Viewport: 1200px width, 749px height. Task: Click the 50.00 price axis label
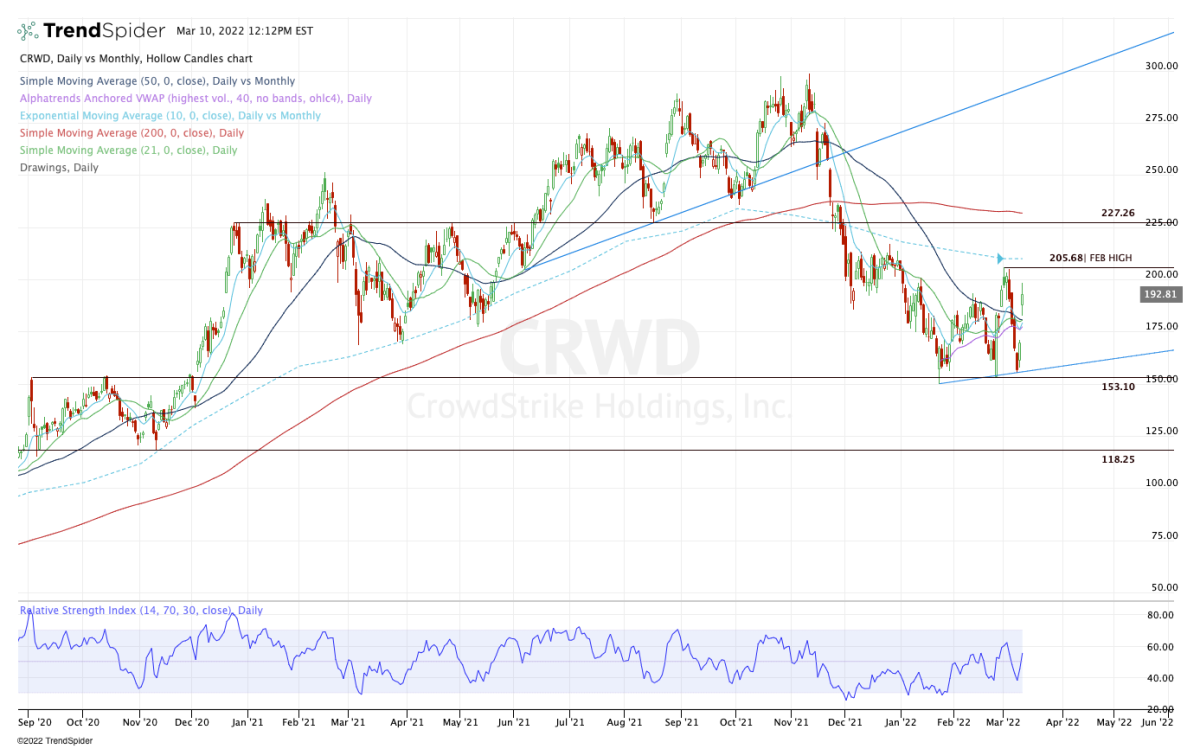1163,587
